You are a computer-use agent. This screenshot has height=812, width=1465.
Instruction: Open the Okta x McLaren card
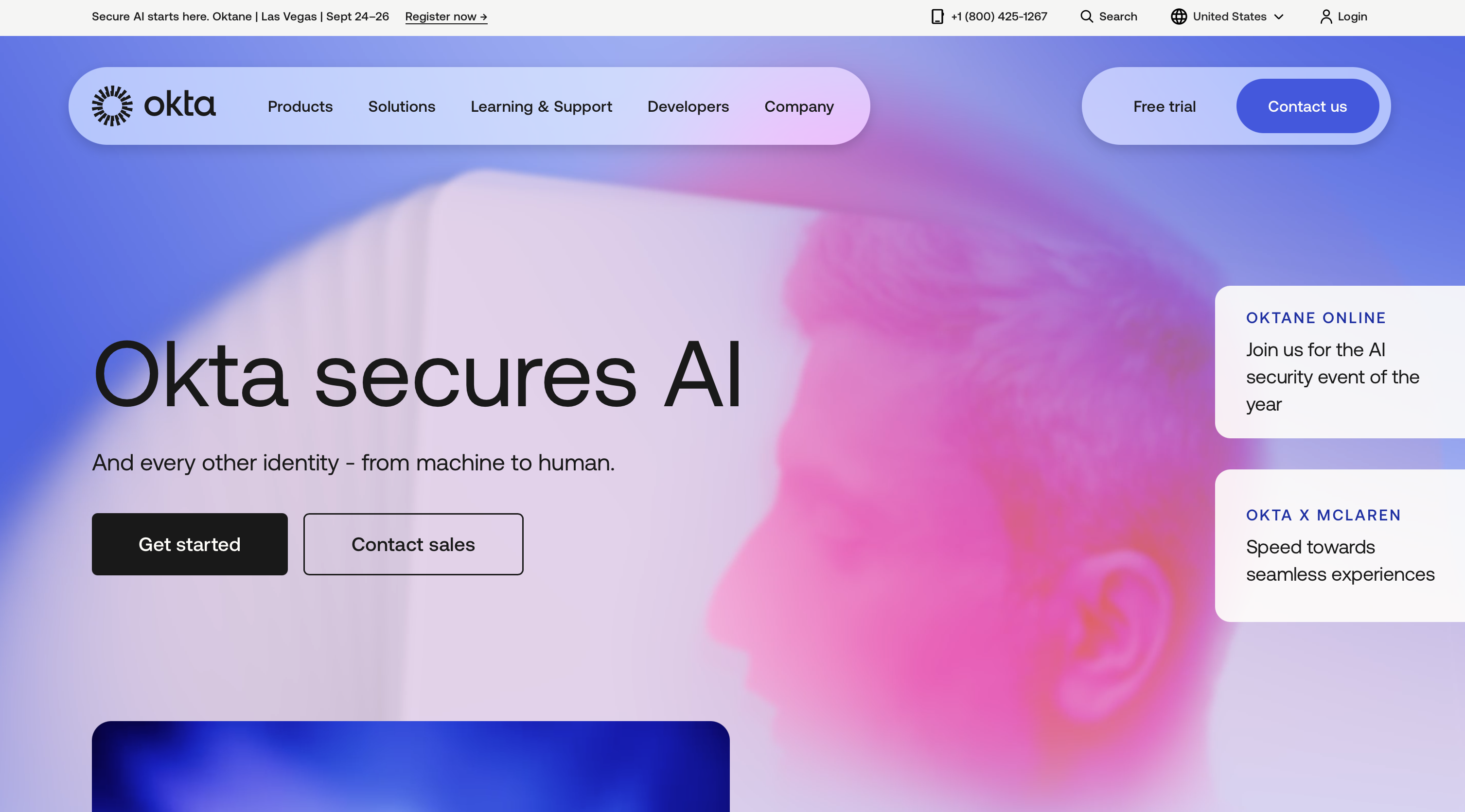click(1340, 546)
